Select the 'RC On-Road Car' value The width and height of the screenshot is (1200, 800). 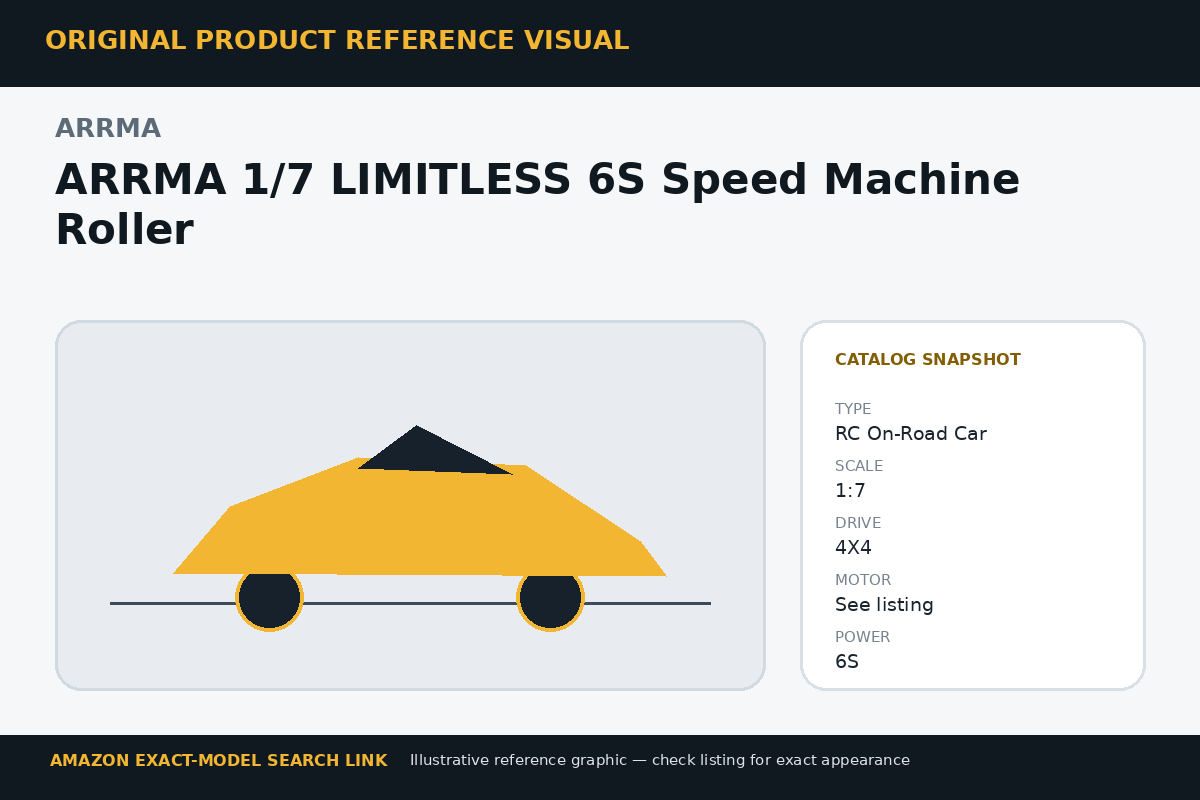click(911, 434)
